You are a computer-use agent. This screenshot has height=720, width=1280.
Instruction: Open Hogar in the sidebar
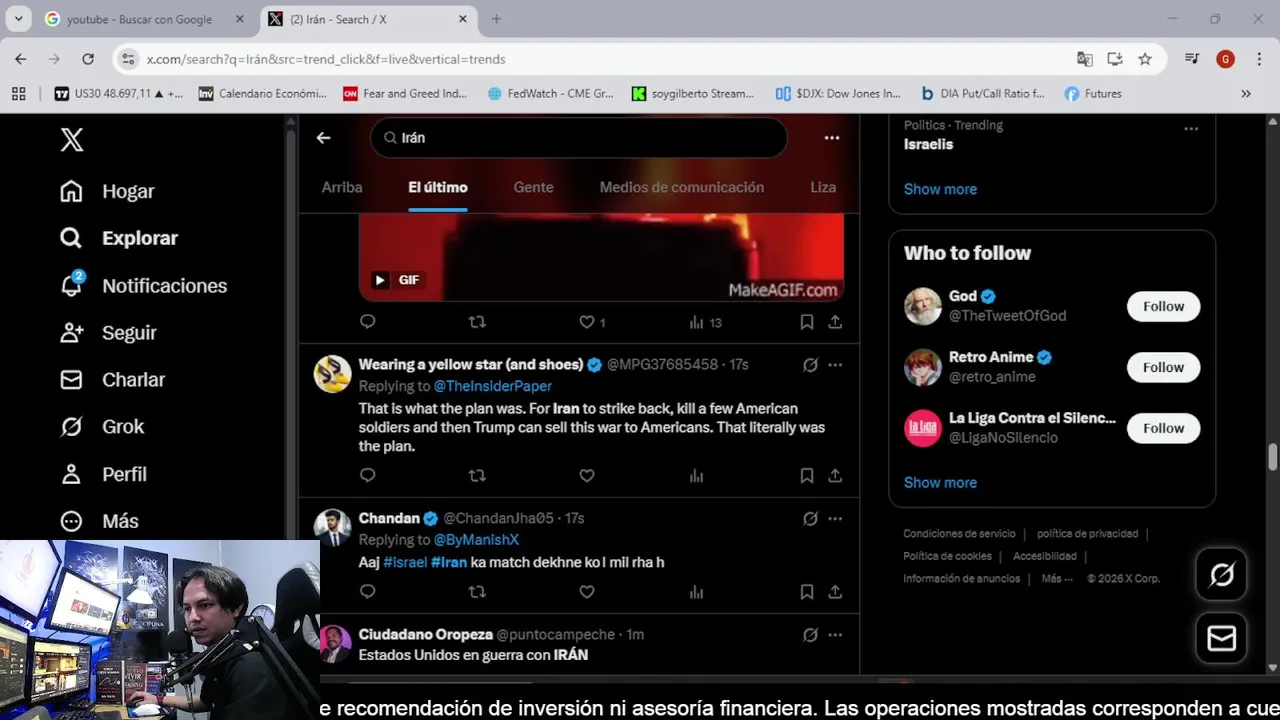click(x=107, y=191)
